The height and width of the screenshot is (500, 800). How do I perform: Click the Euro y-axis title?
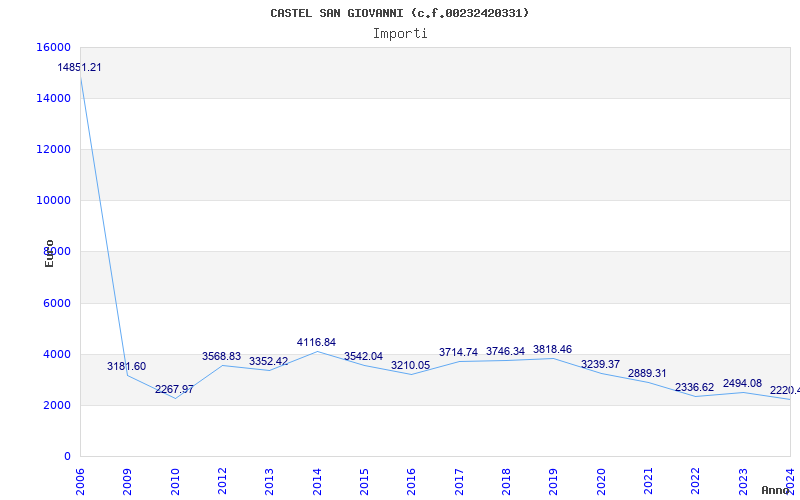pos(49,254)
